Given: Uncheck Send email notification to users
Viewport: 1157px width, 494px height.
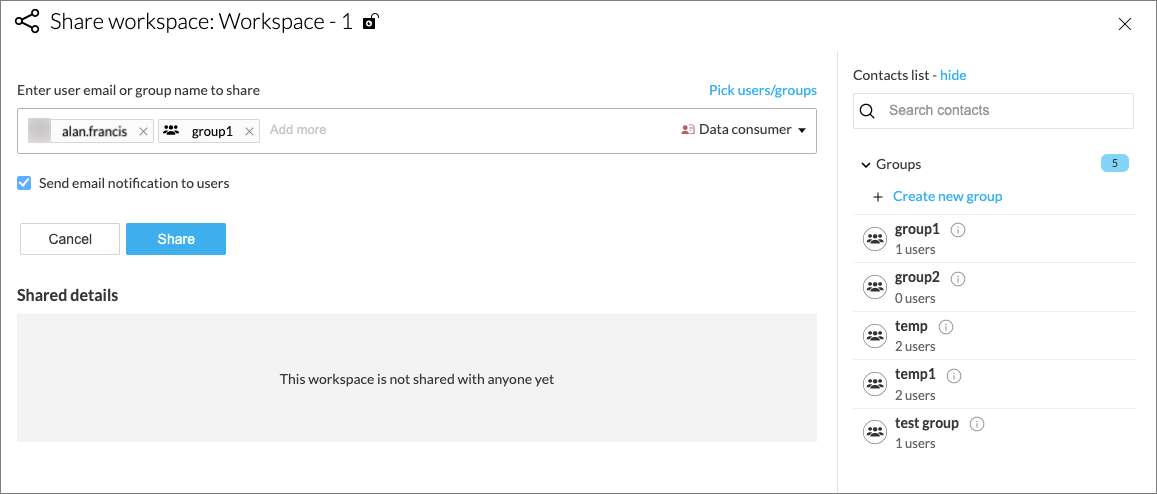Looking at the screenshot, I should pyautogui.click(x=25, y=183).
